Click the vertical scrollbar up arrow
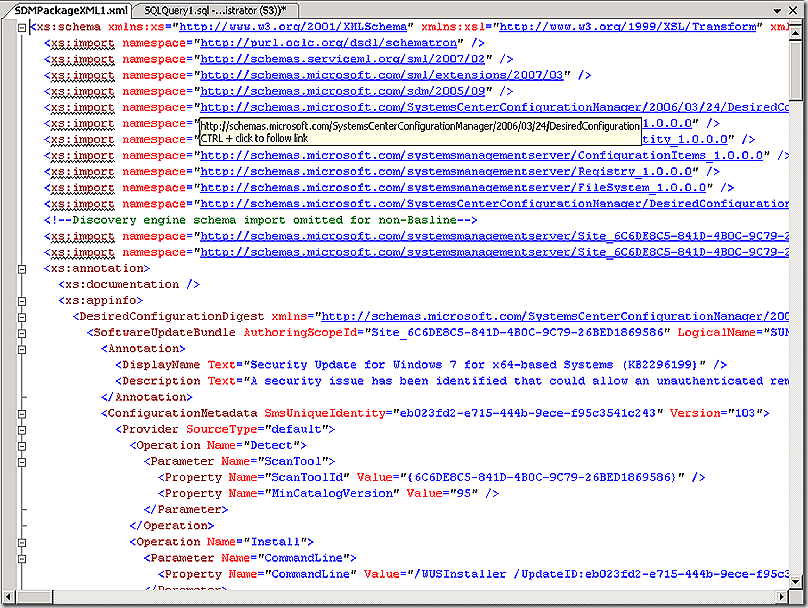The image size is (808, 608). (795, 33)
